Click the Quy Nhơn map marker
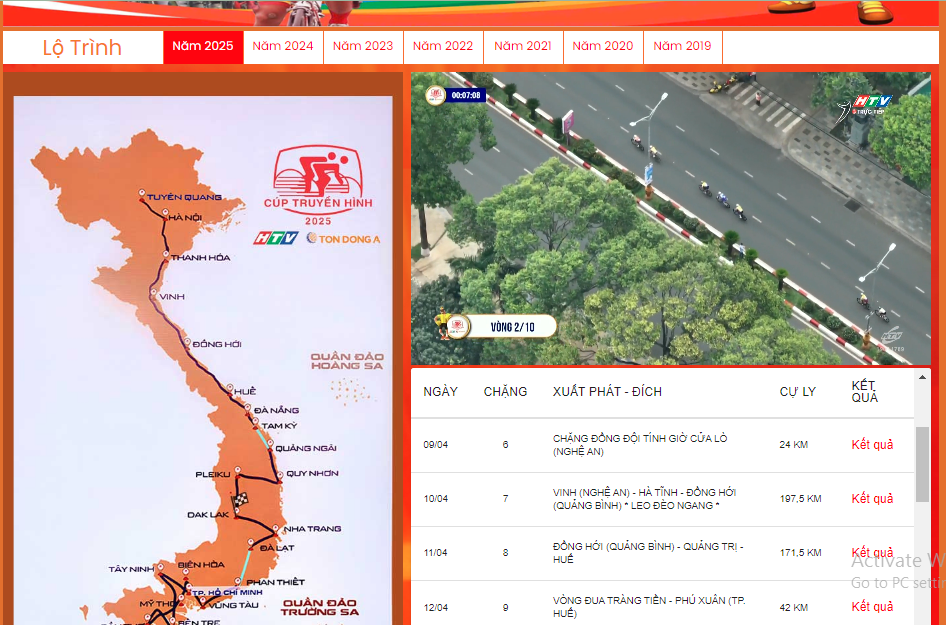 (x=281, y=475)
